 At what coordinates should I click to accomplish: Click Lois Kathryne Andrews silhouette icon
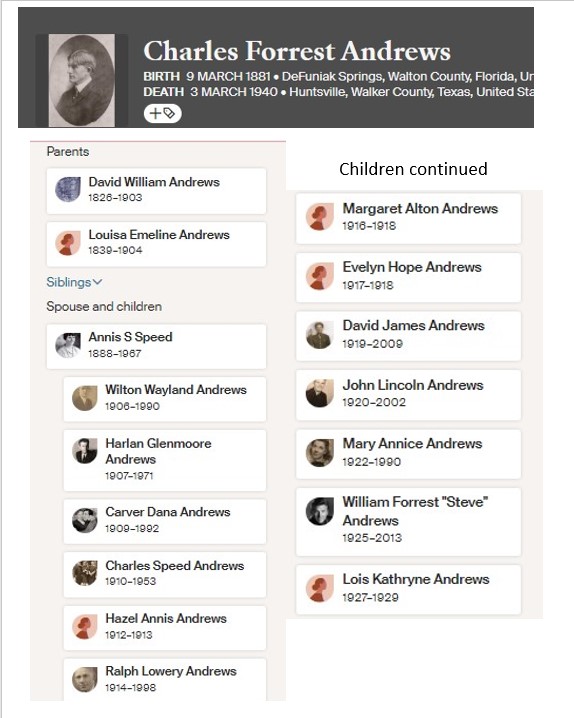click(x=319, y=588)
